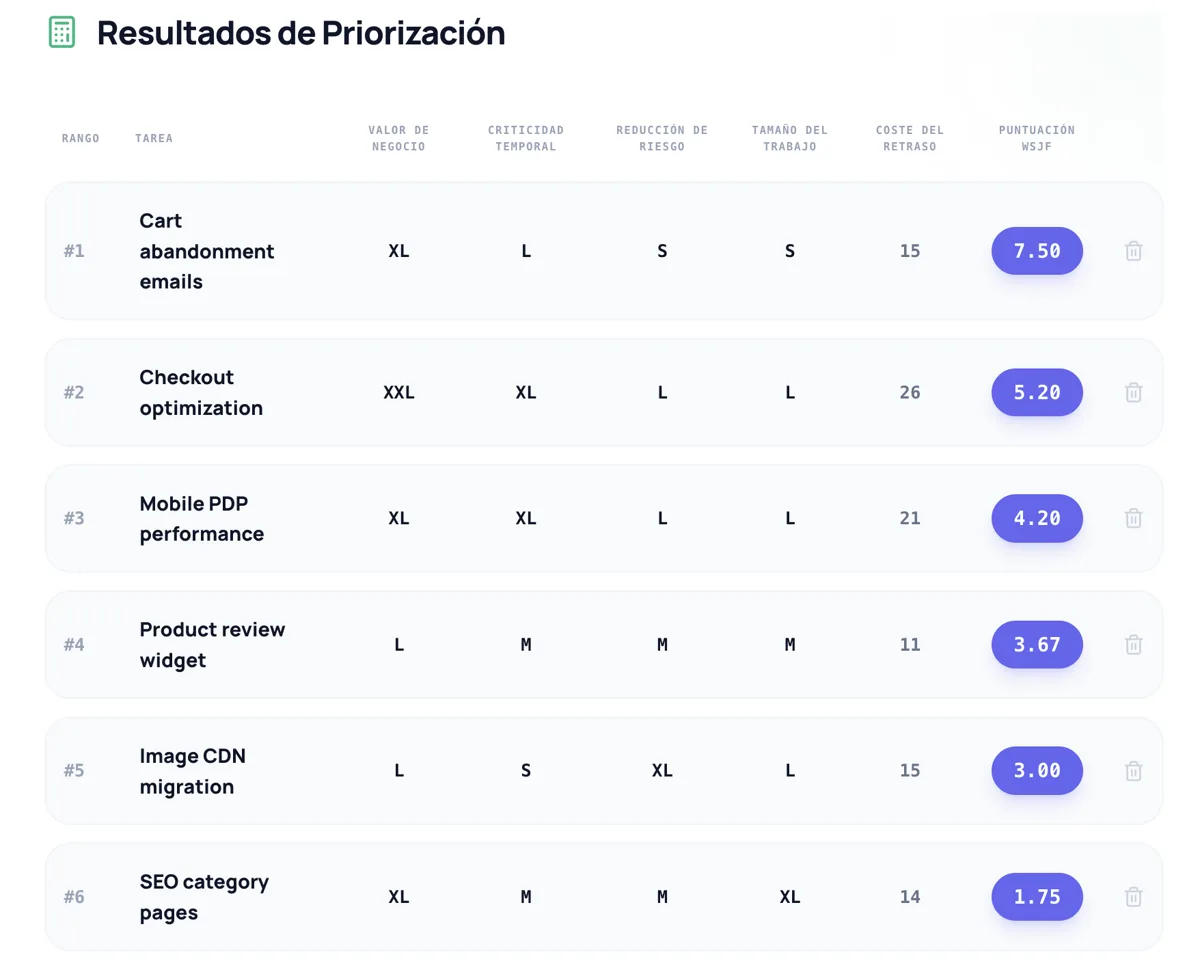
Task: Click the 5.20 score pill for Checkout optimization
Action: 1037,392
